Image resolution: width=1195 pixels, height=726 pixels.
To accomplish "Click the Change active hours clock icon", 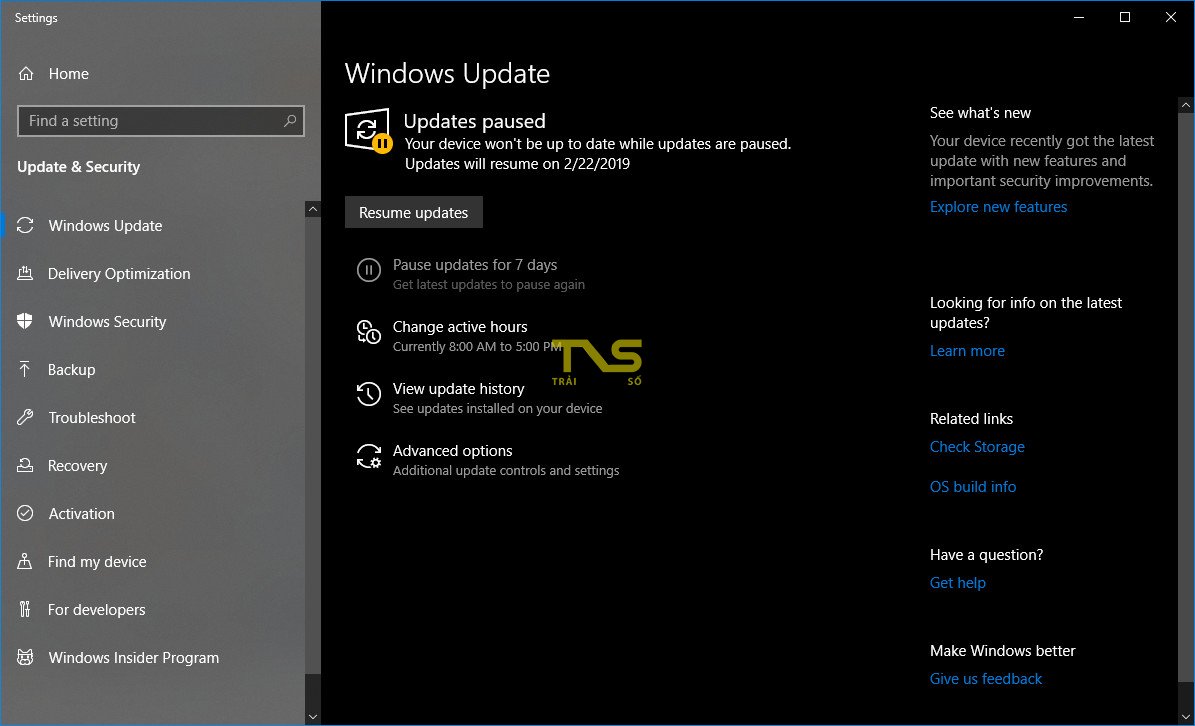I will click(369, 332).
